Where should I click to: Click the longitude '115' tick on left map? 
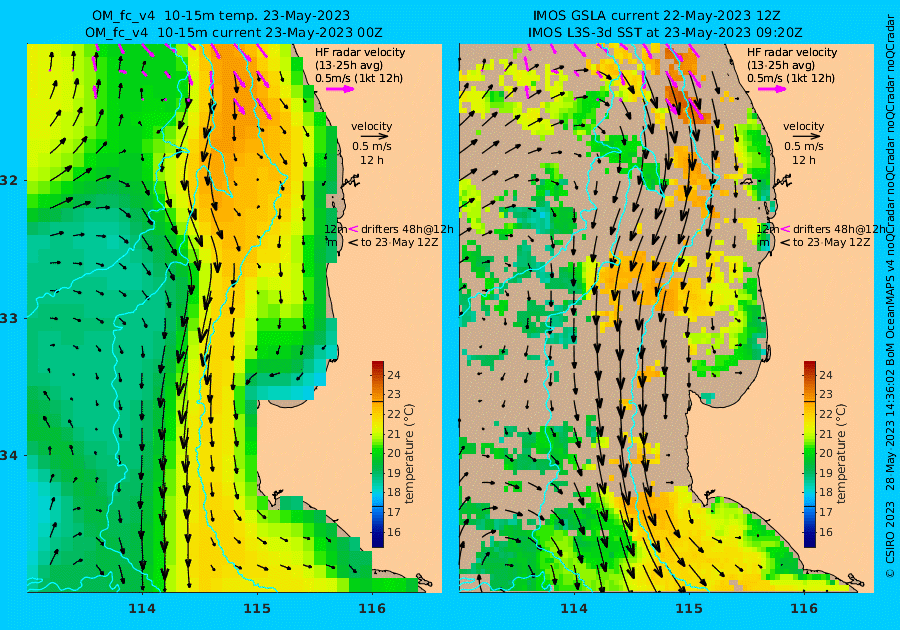257,608
